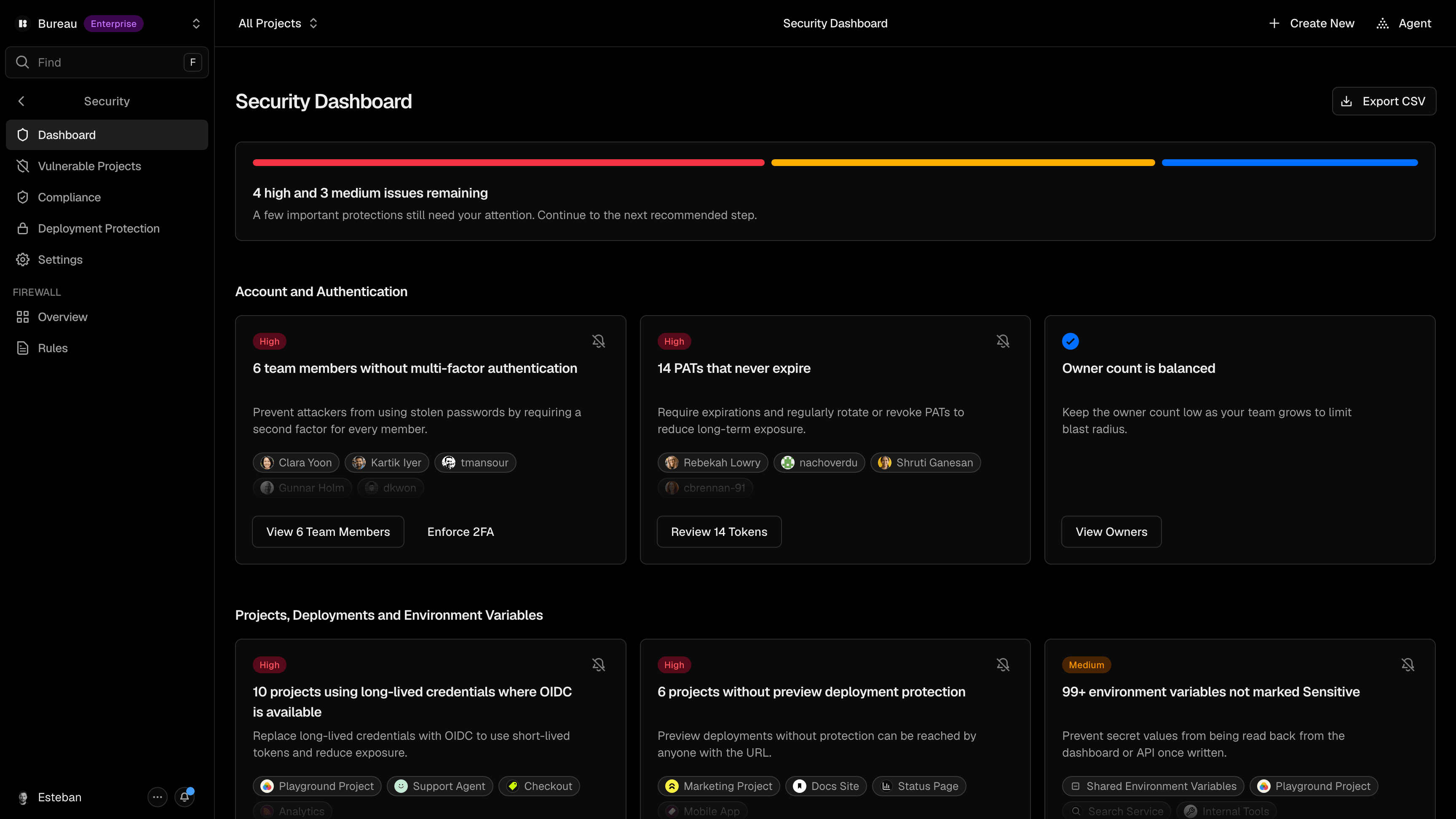Click the High badge on the MFA card

click(269, 341)
